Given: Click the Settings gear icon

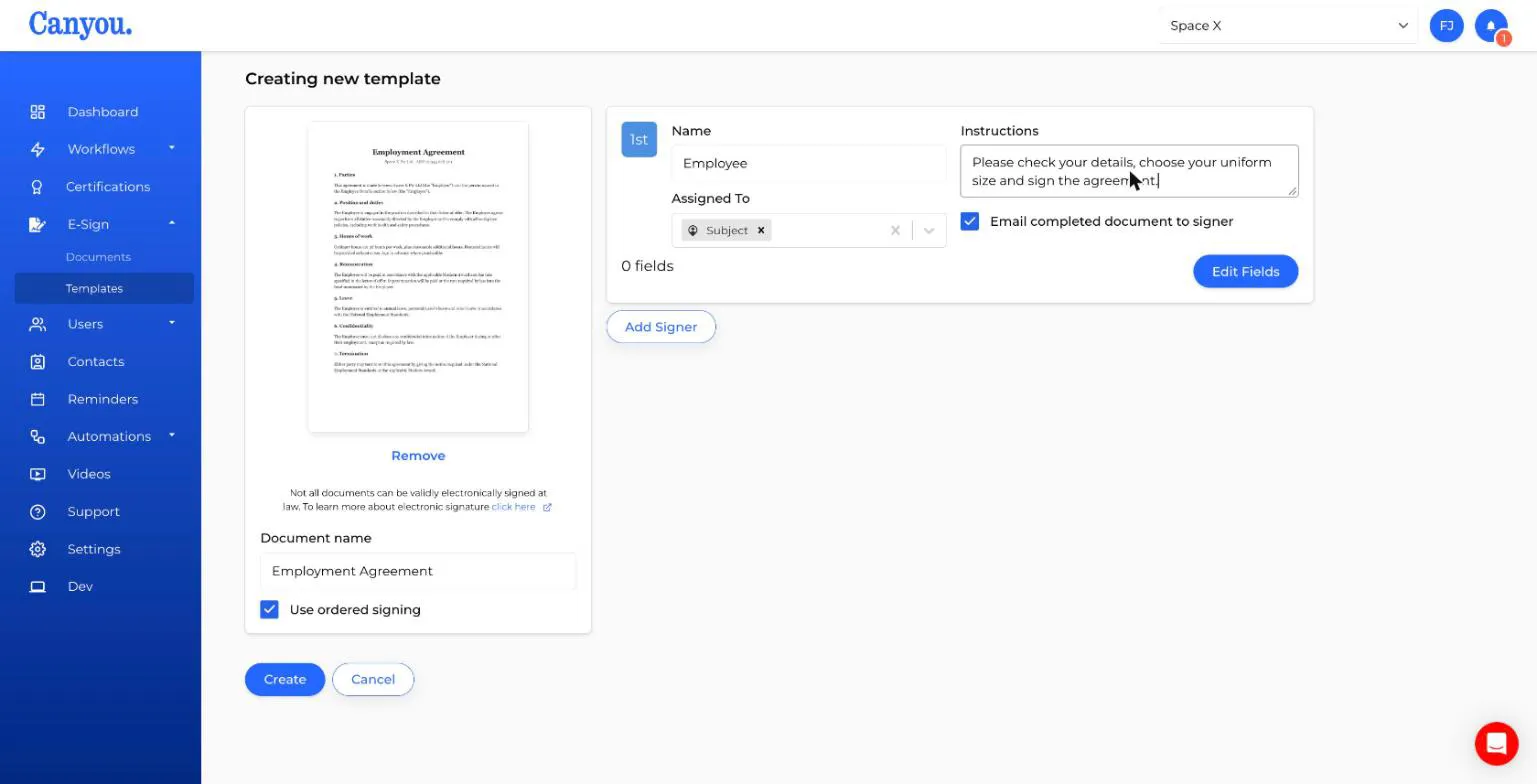Looking at the screenshot, I should pyautogui.click(x=38, y=549).
